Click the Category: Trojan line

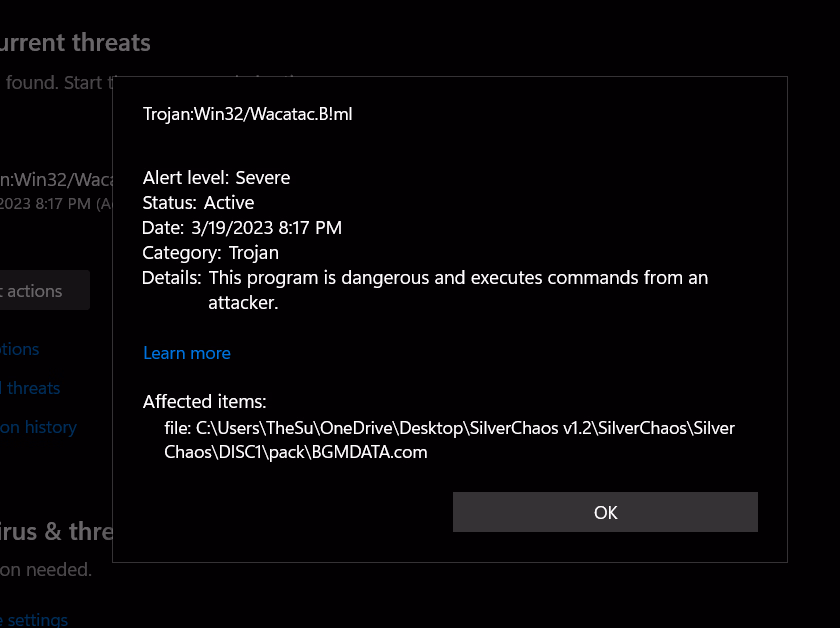tap(211, 253)
